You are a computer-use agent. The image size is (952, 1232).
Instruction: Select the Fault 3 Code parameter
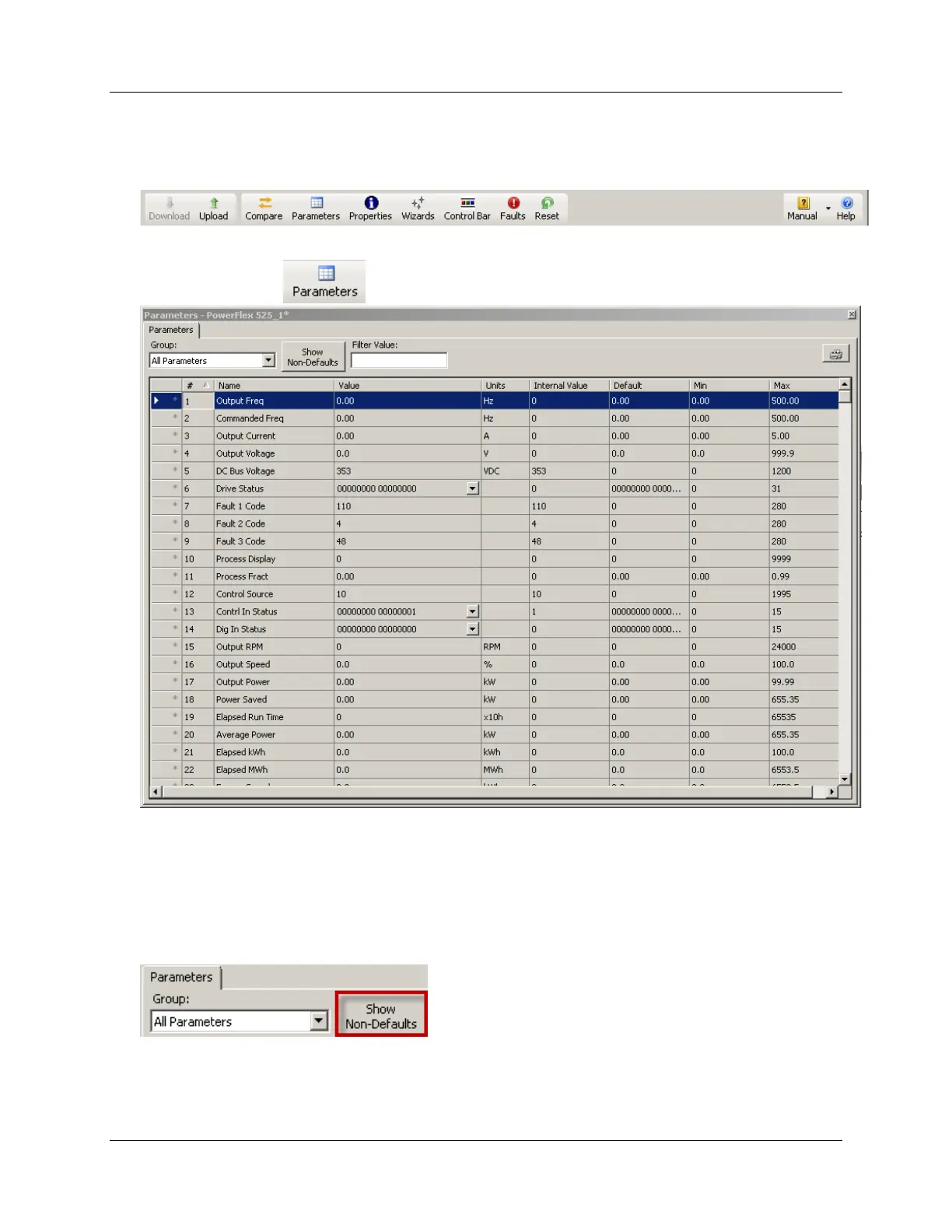click(x=240, y=541)
